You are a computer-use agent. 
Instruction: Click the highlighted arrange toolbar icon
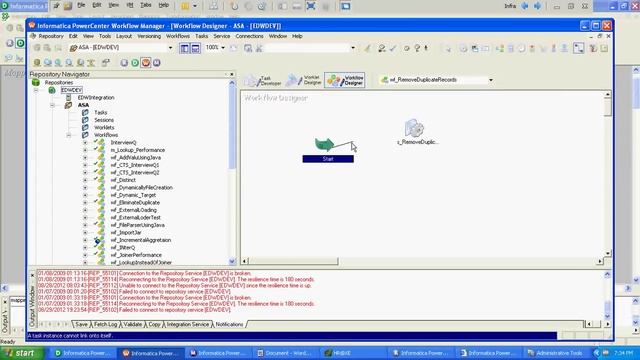pyautogui.click(x=579, y=48)
